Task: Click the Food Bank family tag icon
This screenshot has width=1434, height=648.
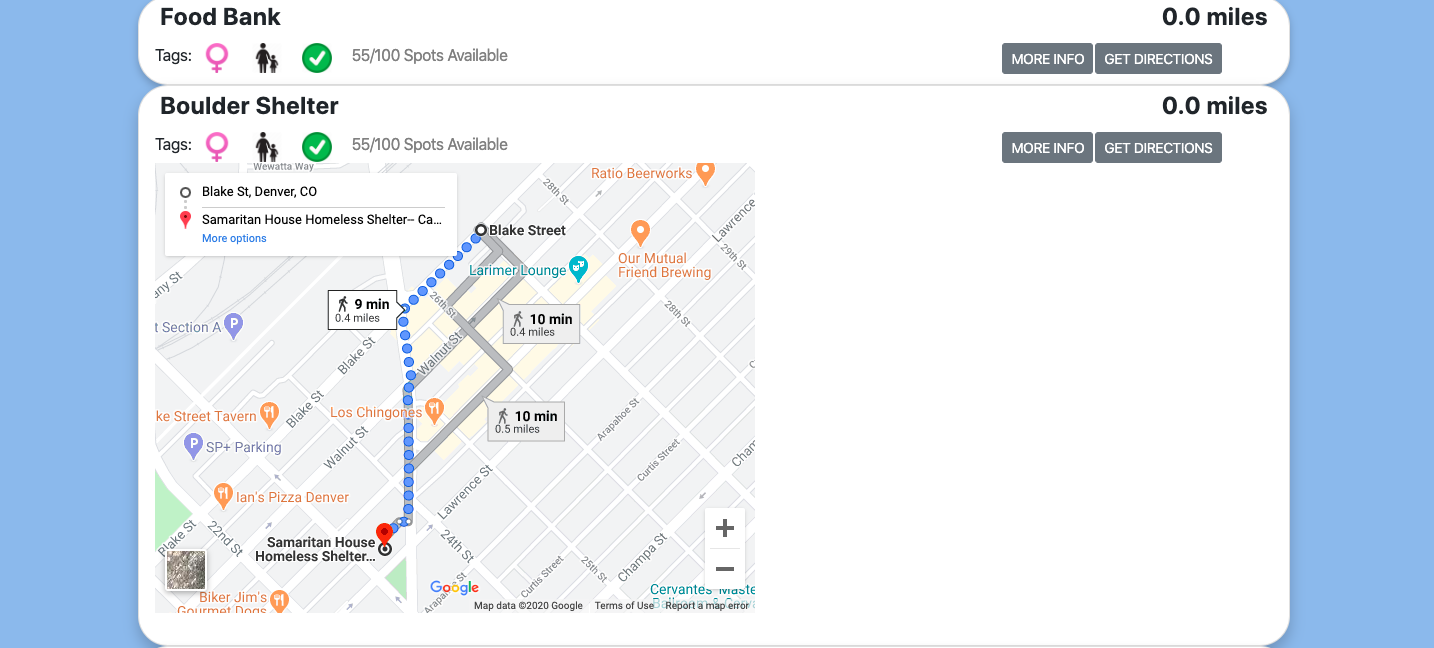Action: pyautogui.click(x=266, y=58)
